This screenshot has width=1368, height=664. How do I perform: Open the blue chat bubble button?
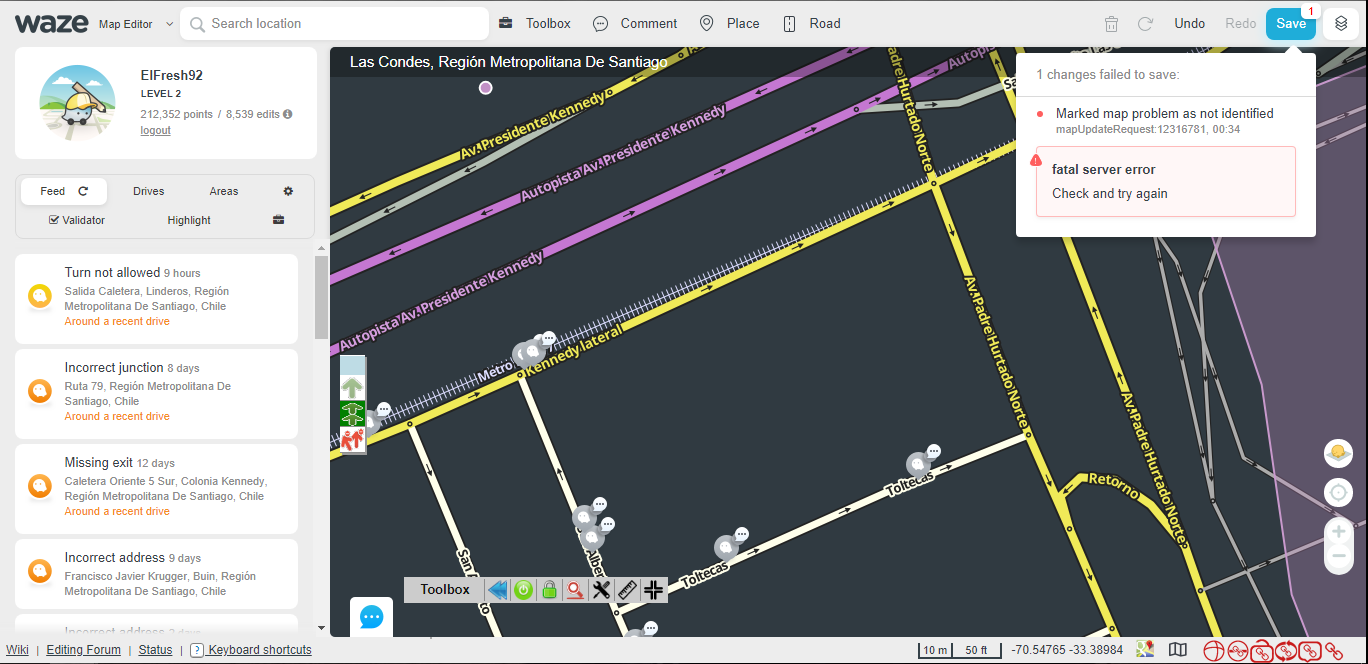[371, 617]
